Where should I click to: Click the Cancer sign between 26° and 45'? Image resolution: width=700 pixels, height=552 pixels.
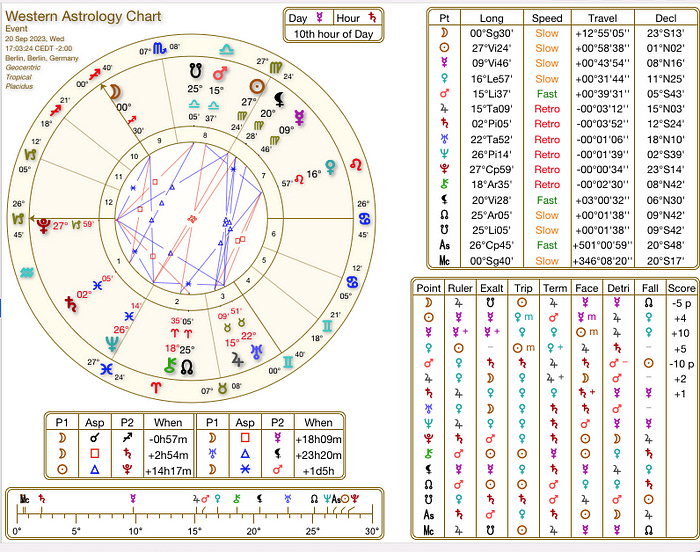click(365, 219)
